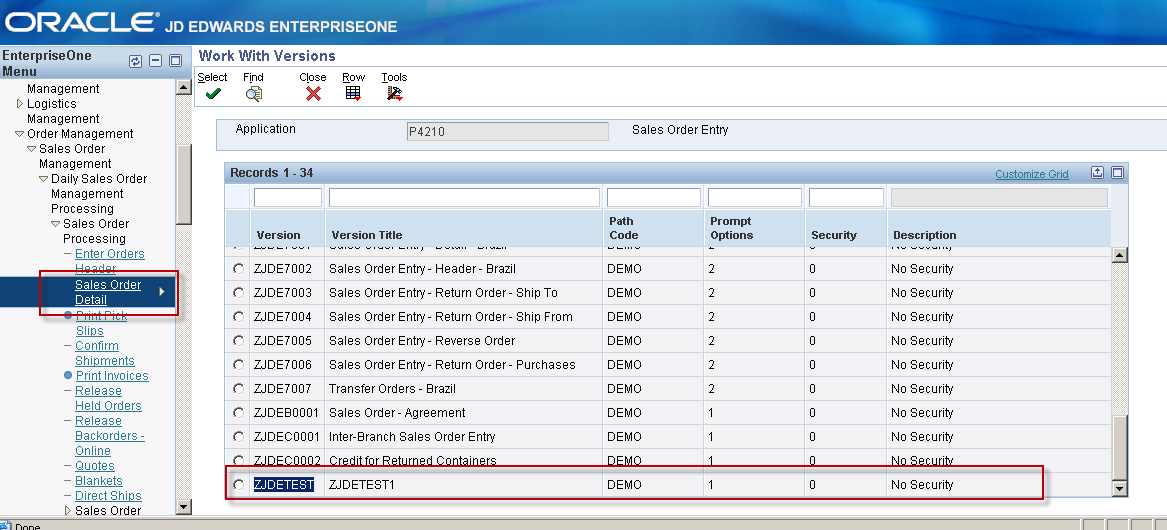Collapse the Sales Order Management node
The image size is (1167, 530).
pyautogui.click(x=31, y=149)
